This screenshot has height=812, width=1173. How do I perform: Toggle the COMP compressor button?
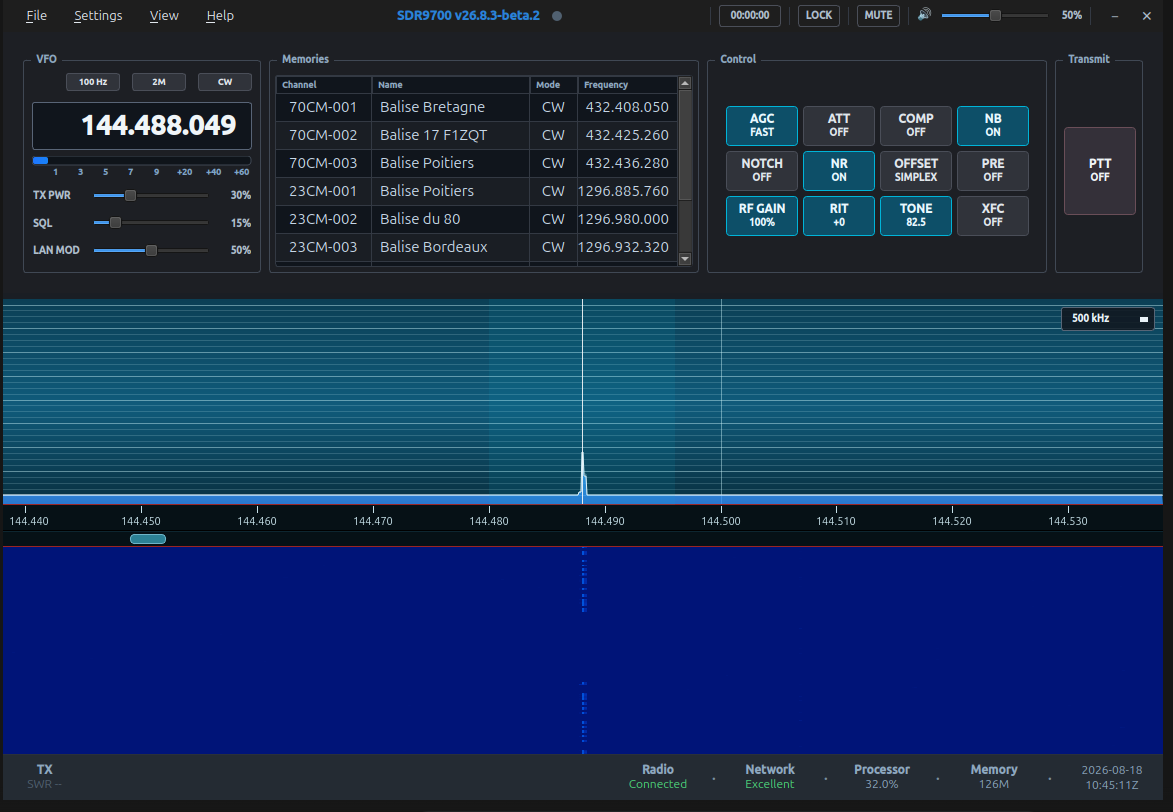click(x=916, y=125)
